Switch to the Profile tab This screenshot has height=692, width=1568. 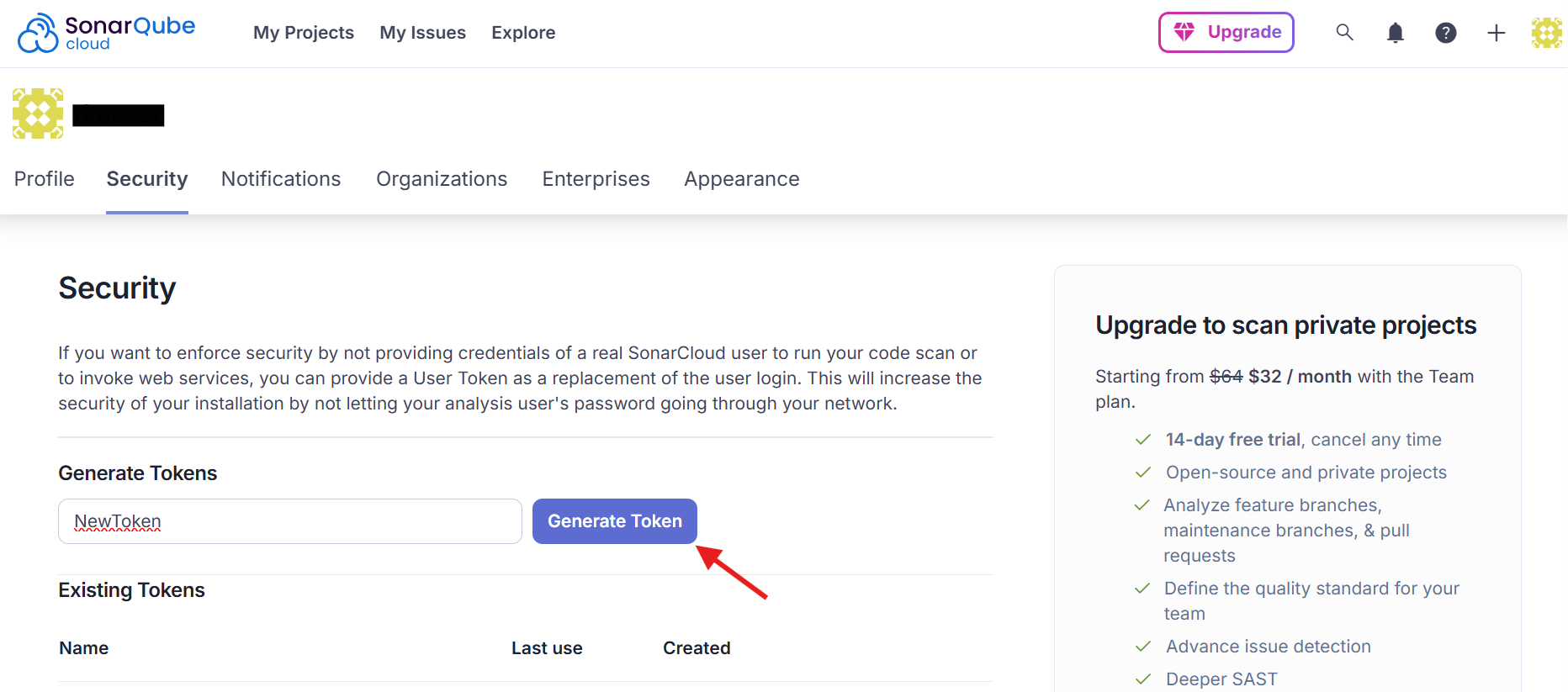tap(45, 179)
